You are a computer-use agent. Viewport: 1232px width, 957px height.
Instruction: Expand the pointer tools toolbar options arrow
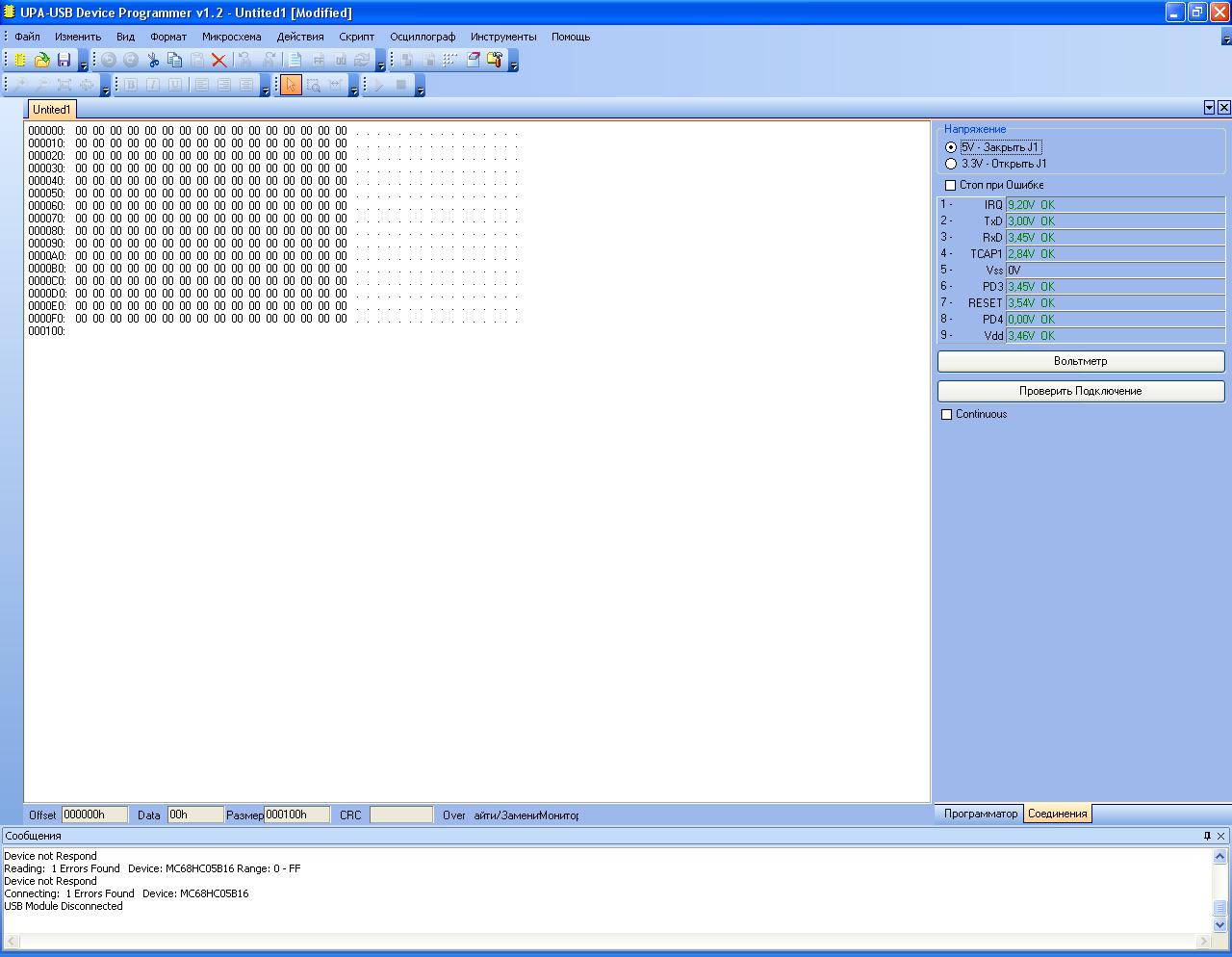(354, 87)
